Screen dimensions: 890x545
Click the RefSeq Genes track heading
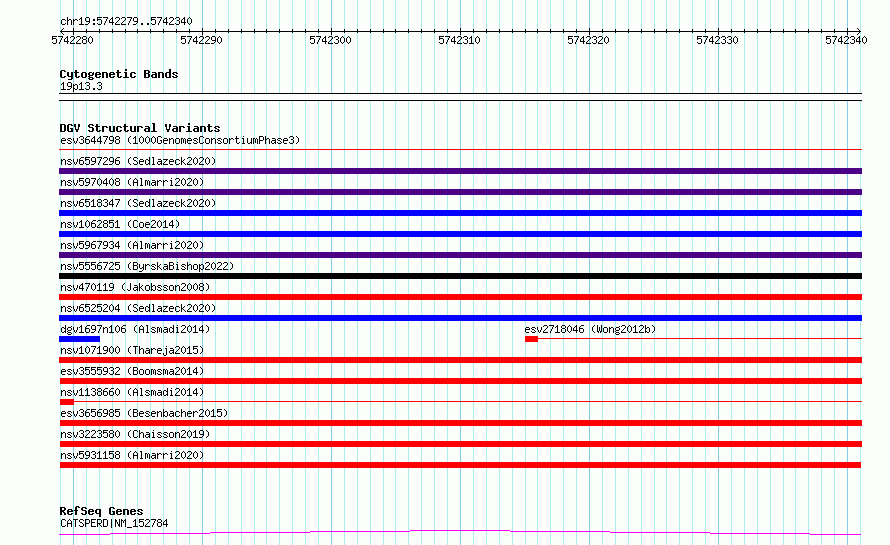tap(101, 511)
